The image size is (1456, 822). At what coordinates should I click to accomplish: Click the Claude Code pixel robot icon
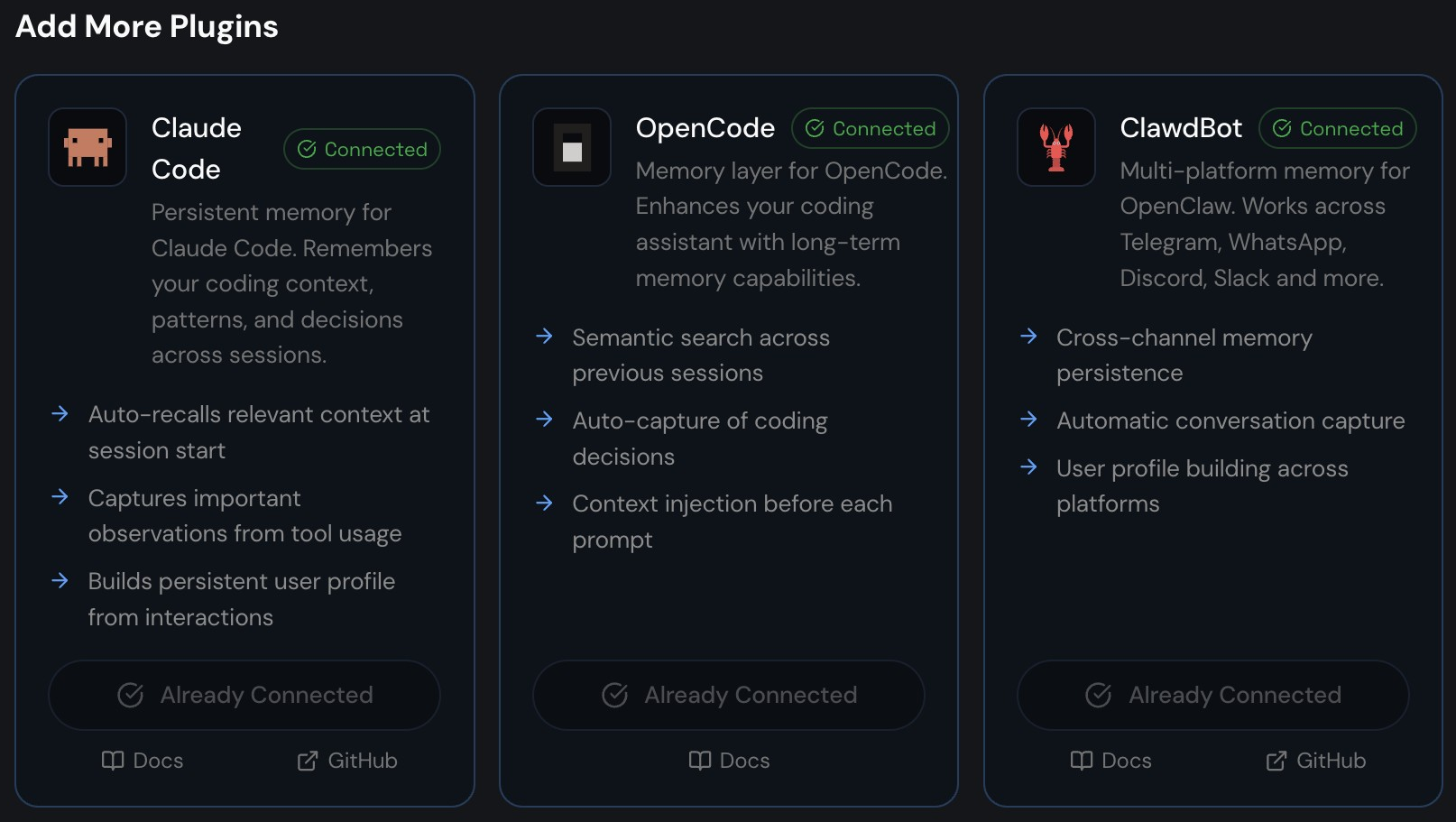coord(88,147)
